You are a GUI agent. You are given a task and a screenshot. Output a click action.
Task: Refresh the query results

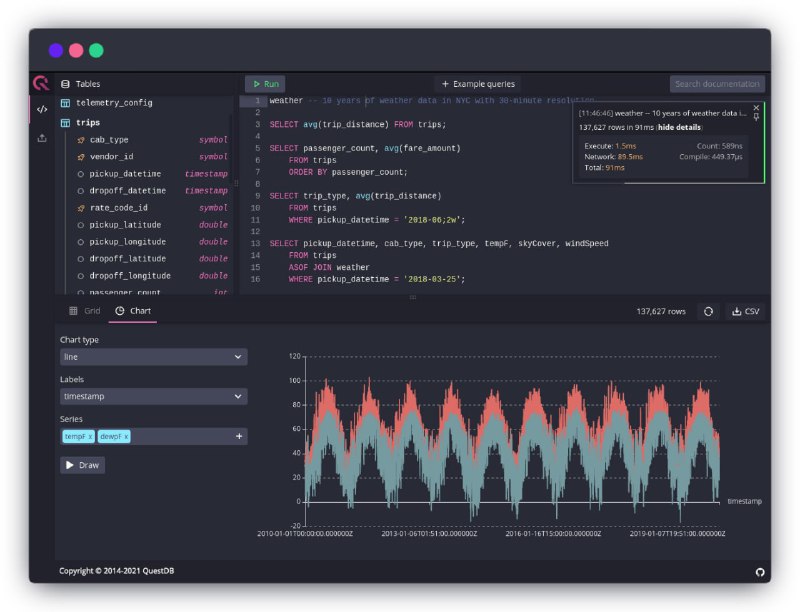pyautogui.click(x=708, y=312)
